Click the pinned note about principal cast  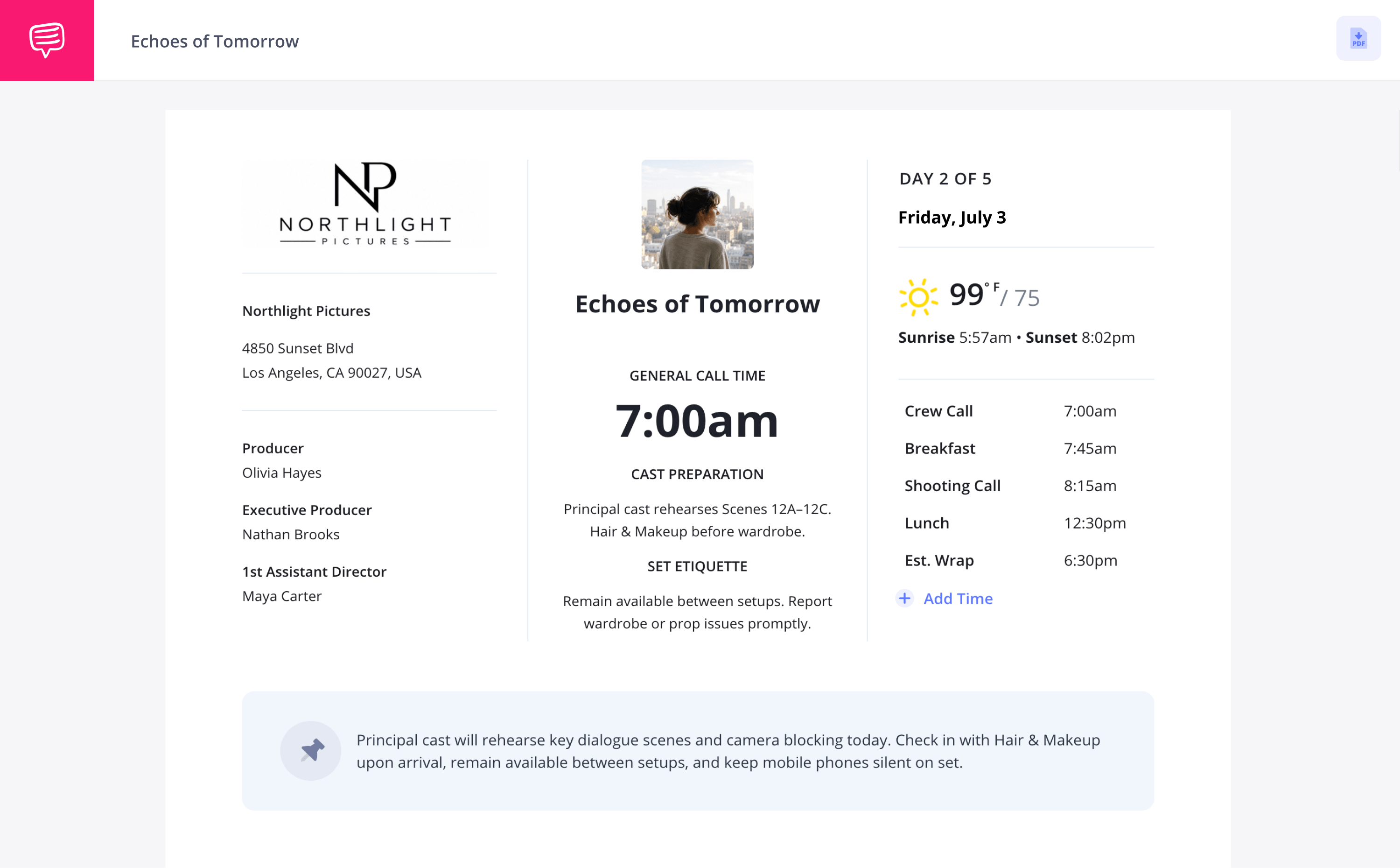point(728,751)
